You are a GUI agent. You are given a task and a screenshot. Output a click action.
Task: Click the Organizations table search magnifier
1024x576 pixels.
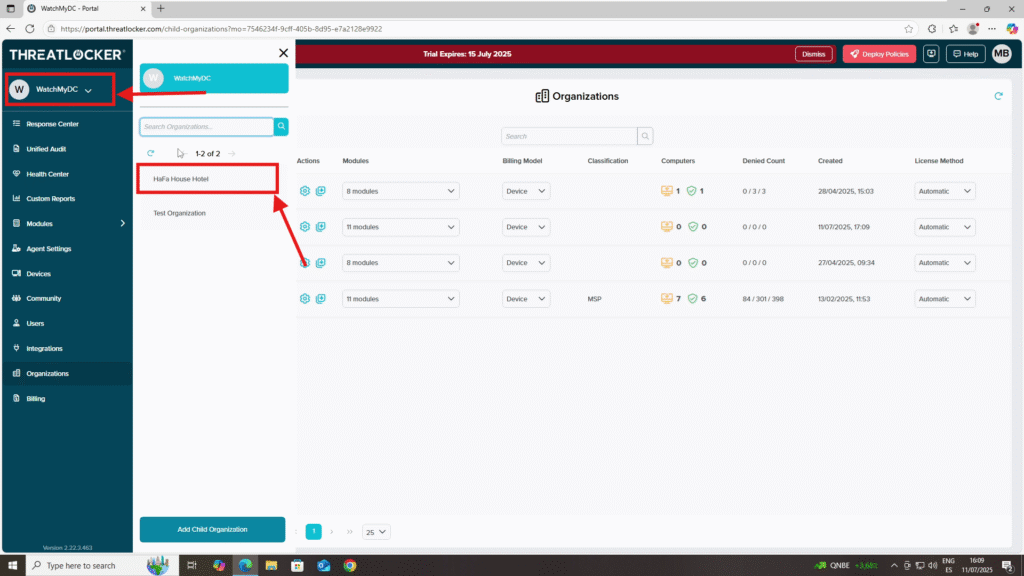coord(645,136)
